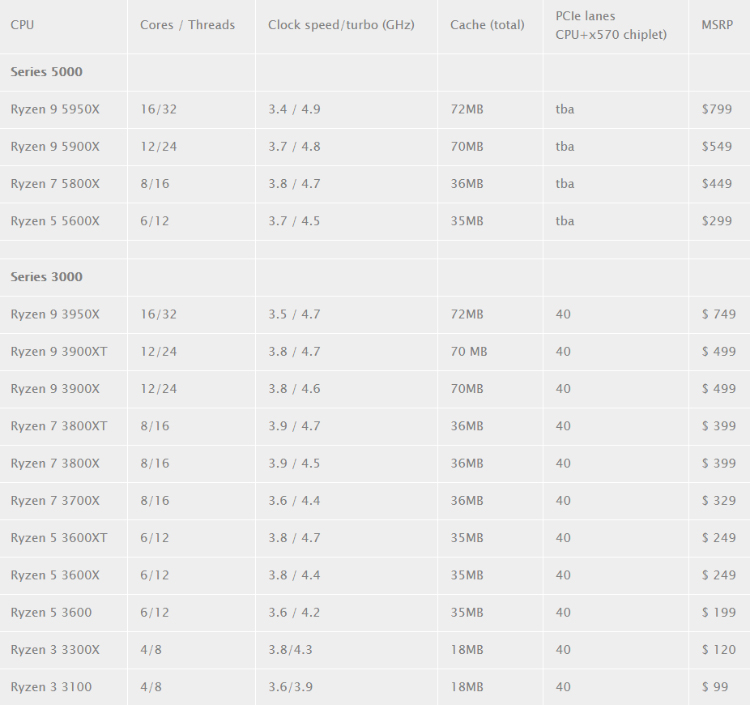
Task: Click the $ 749 MSRP value
Action: [718, 315]
